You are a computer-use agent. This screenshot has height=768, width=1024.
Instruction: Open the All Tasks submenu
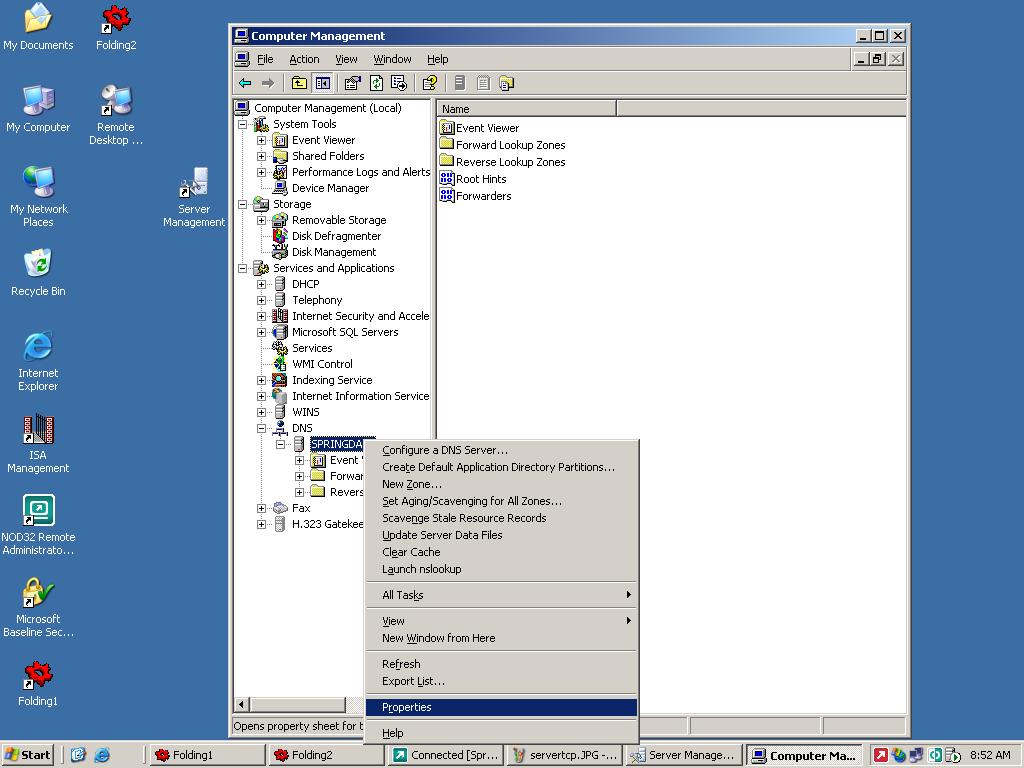click(403, 595)
